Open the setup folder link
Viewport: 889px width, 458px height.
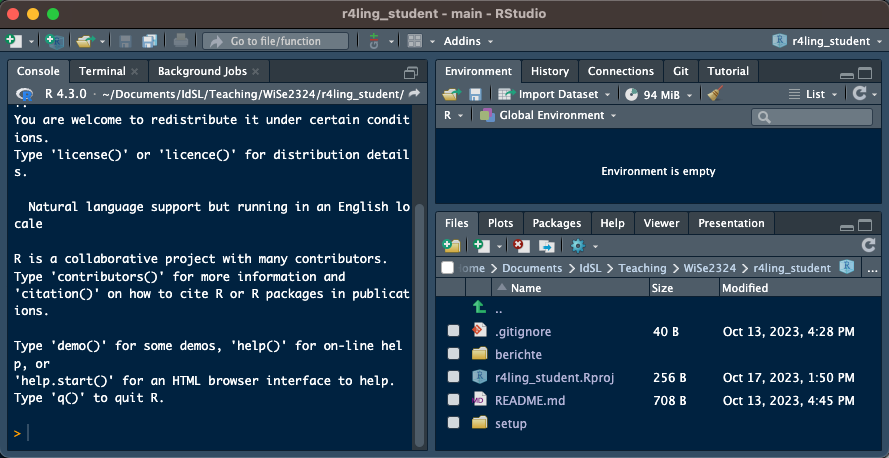(511, 423)
